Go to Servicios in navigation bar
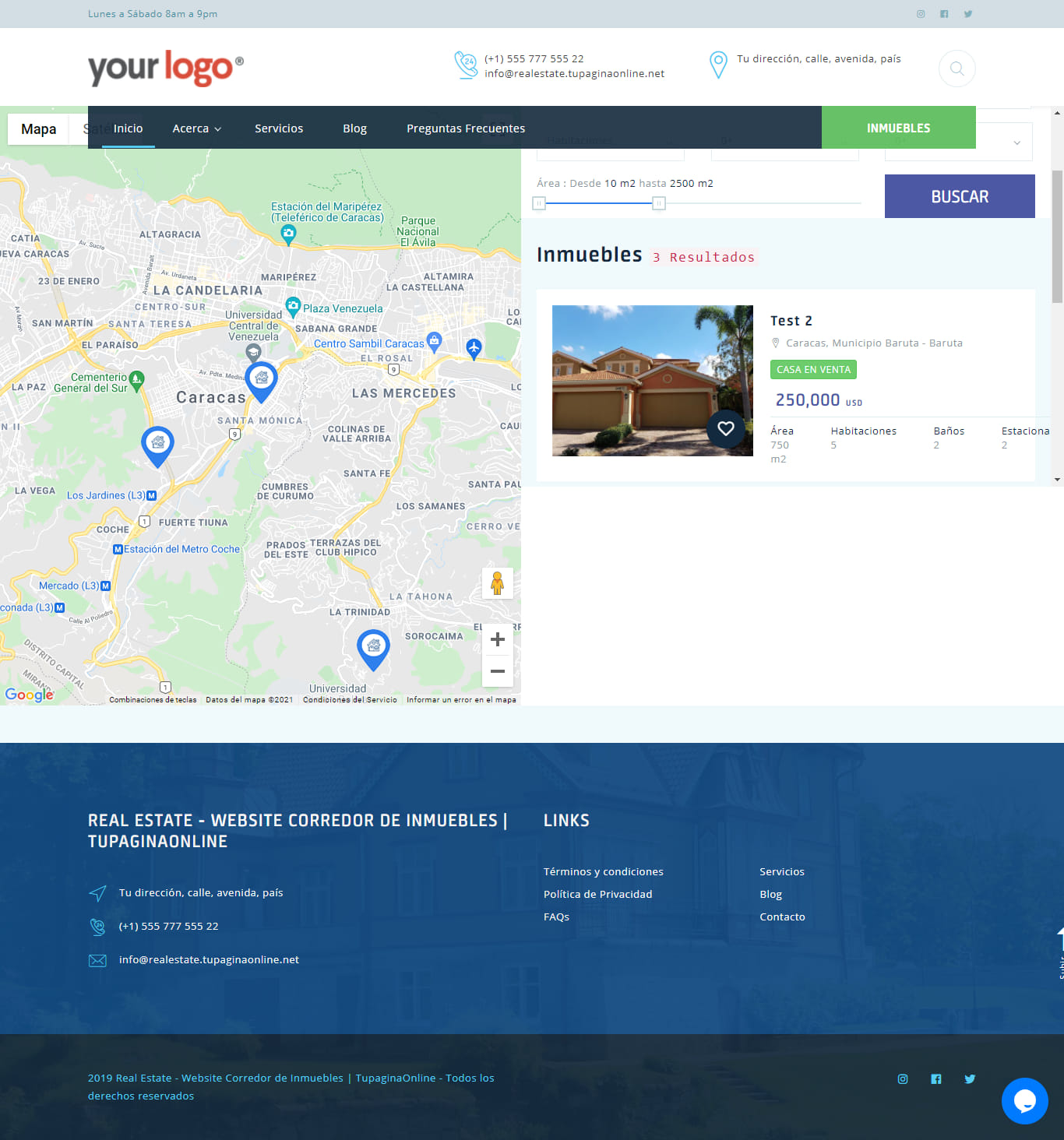The height and width of the screenshot is (1140, 1064). point(279,128)
